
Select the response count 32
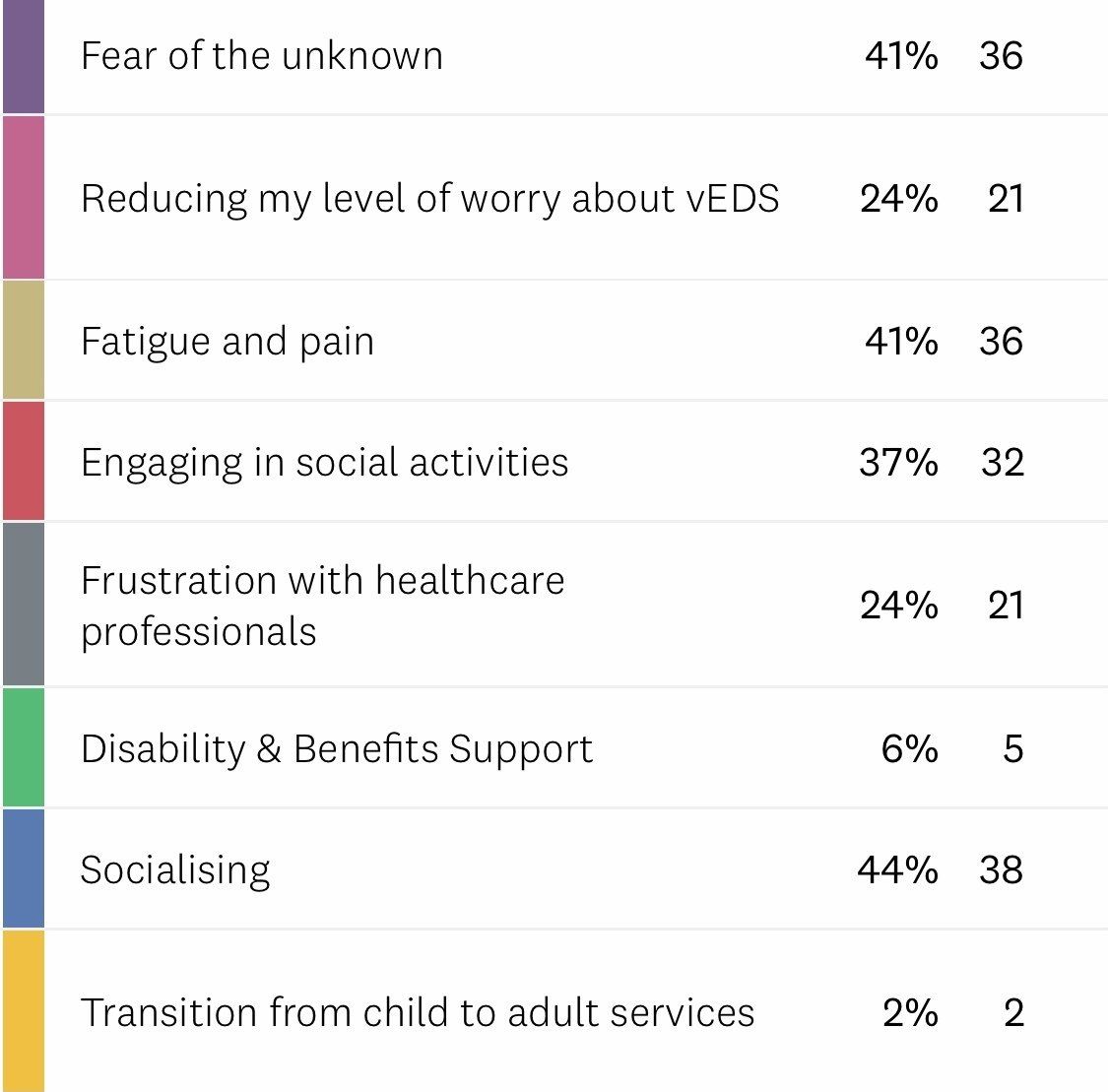pyautogui.click(x=1002, y=462)
